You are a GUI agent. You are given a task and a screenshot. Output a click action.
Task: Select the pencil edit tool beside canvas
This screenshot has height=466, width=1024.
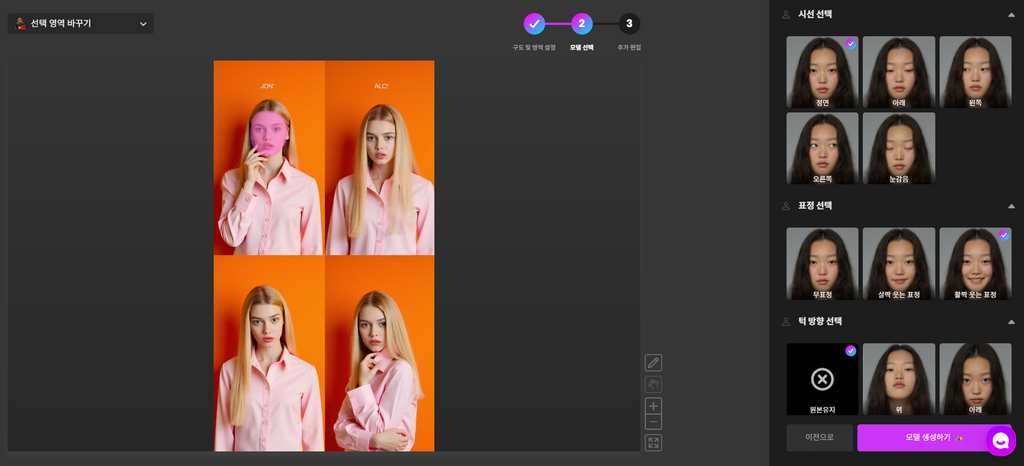pos(653,362)
